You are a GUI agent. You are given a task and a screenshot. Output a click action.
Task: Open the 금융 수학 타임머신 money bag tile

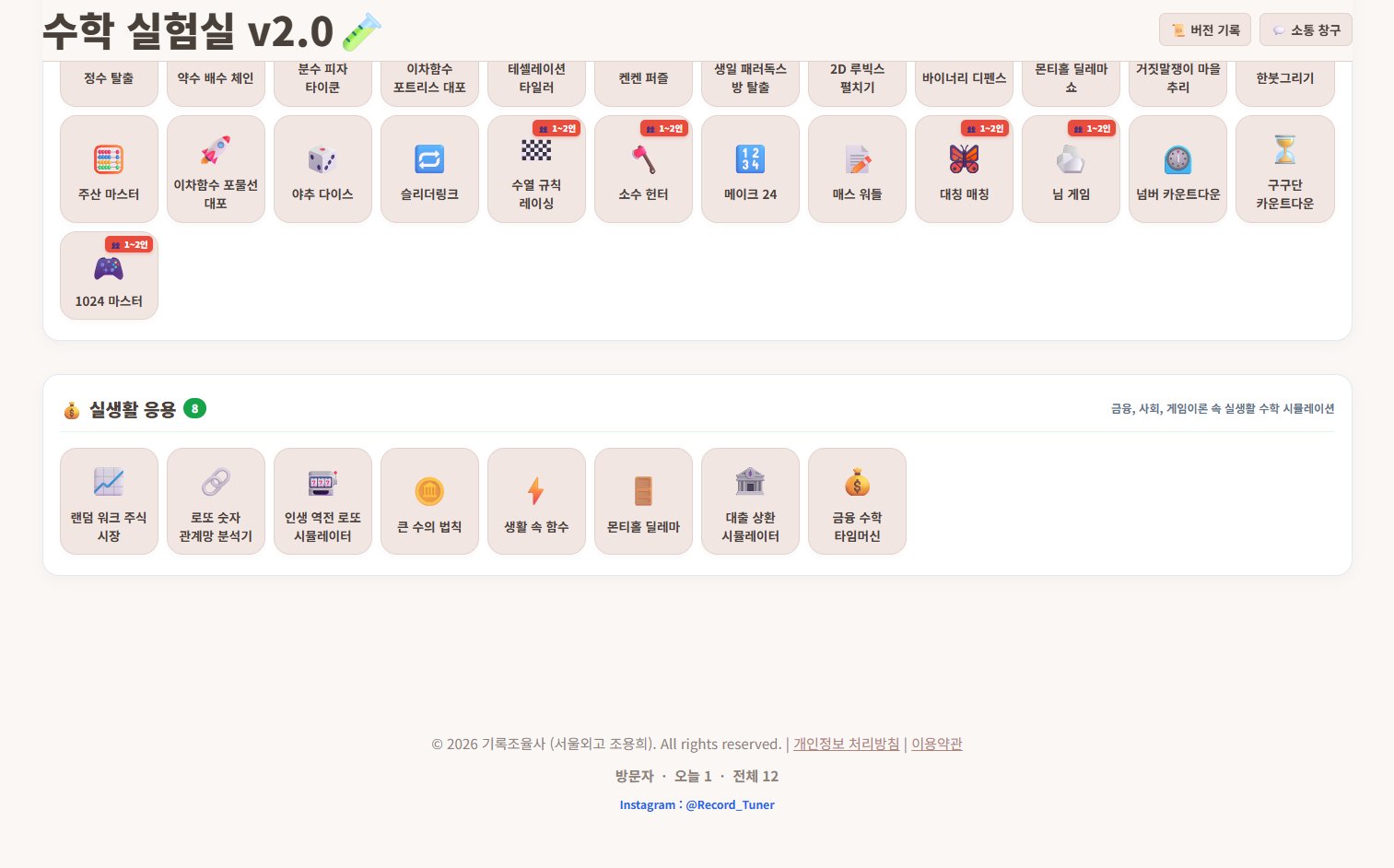point(857,501)
